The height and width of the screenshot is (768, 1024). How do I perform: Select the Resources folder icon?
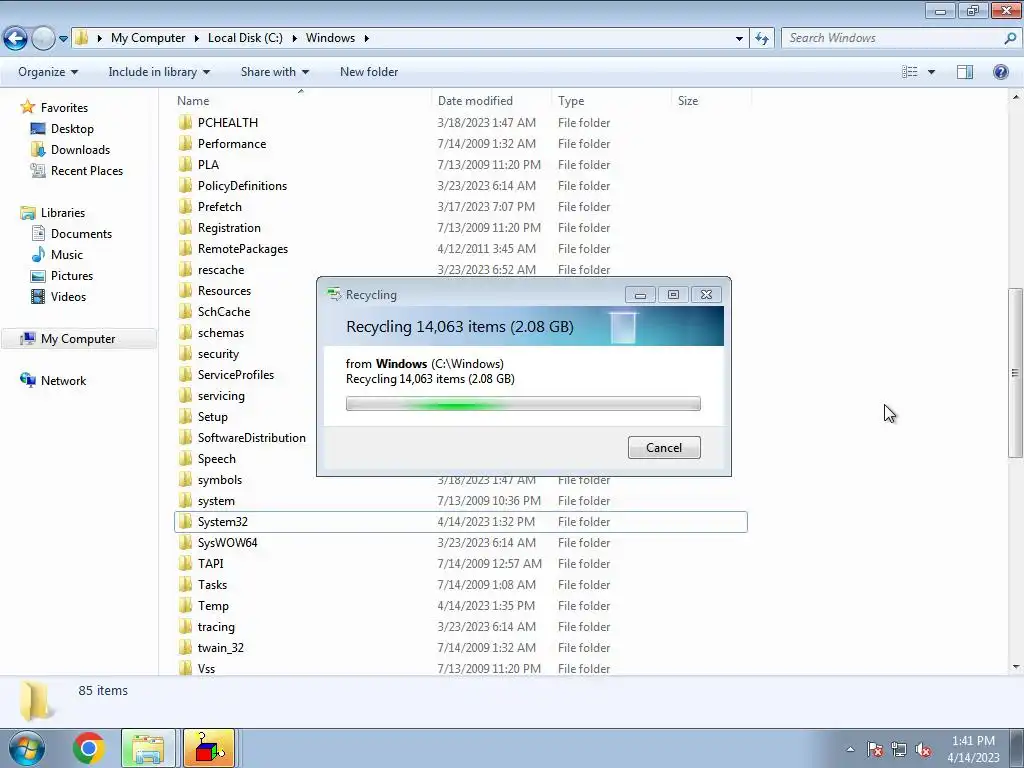pyautogui.click(x=185, y=291)
